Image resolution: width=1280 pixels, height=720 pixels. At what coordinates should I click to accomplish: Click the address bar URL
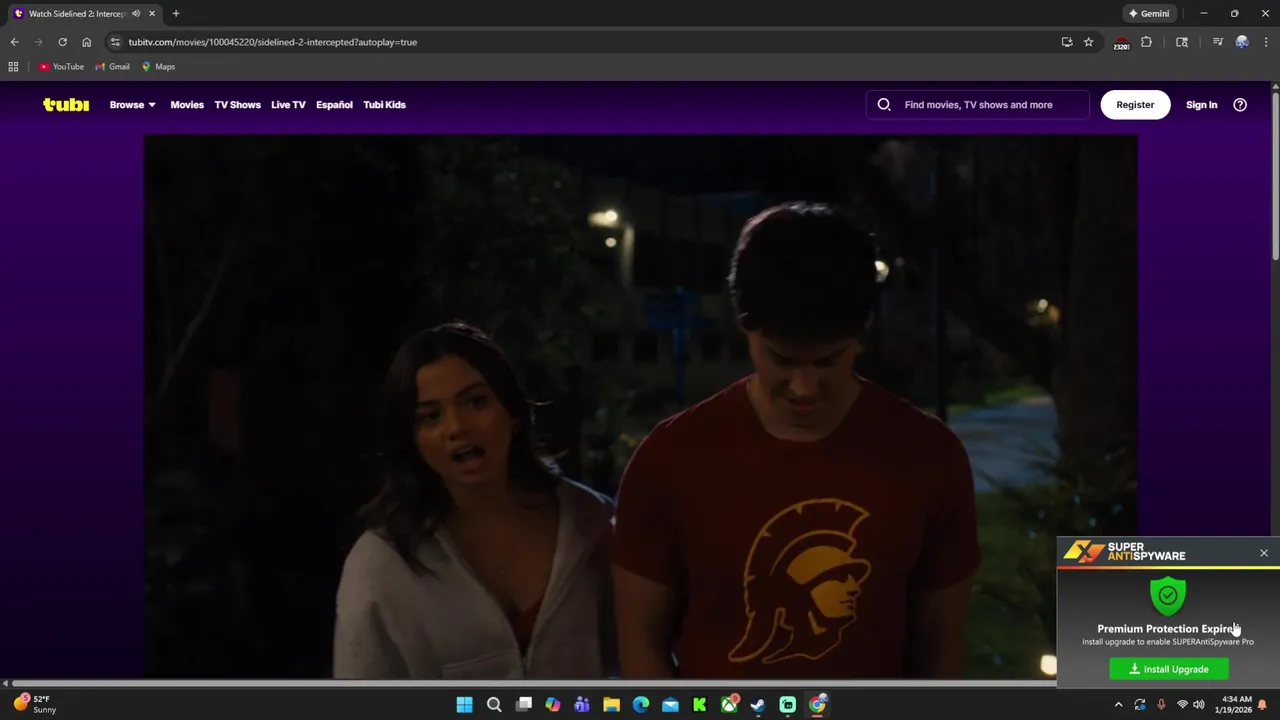[x=272, y=42]
